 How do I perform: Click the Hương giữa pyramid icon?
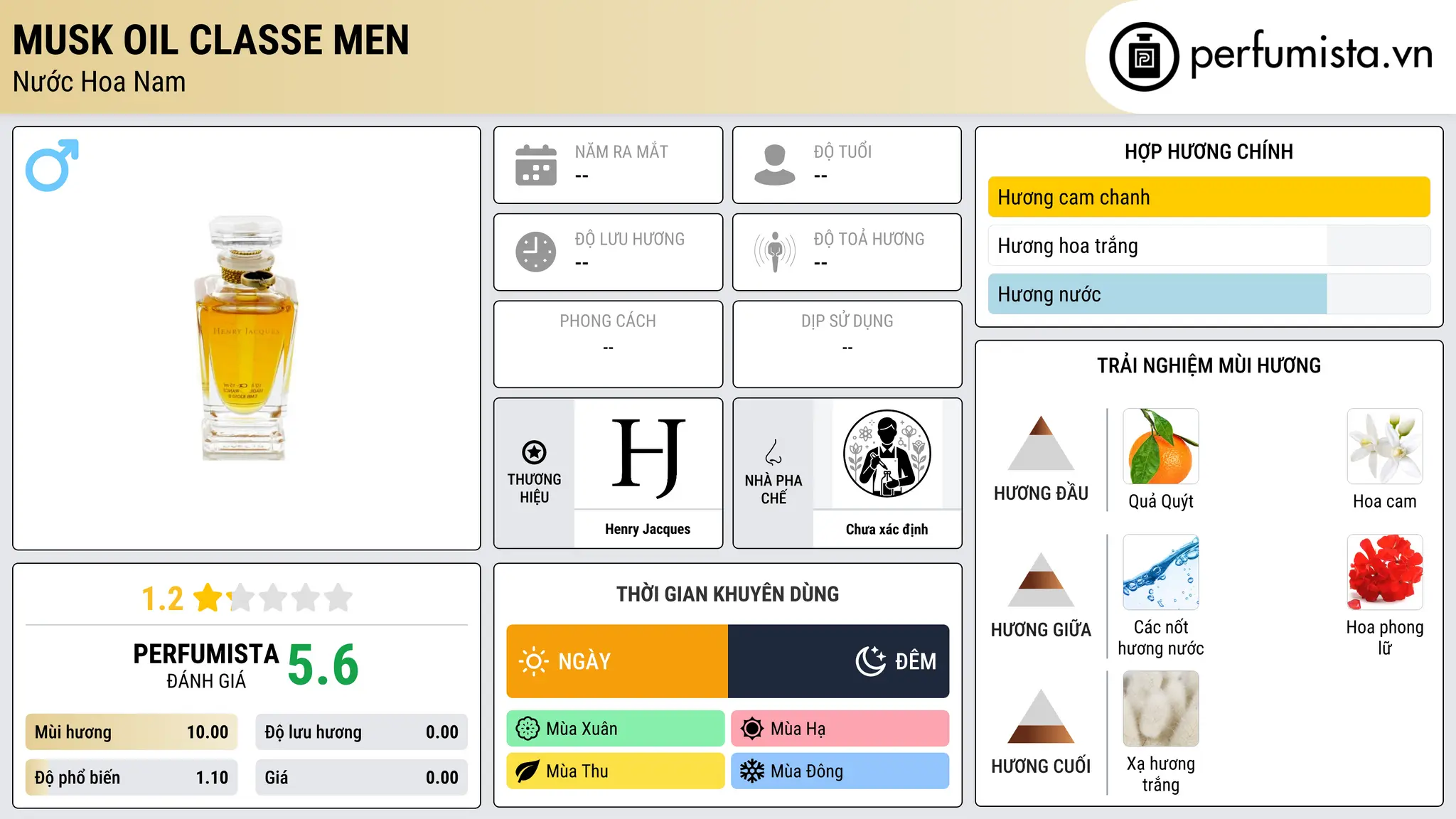coord(1041,579)
